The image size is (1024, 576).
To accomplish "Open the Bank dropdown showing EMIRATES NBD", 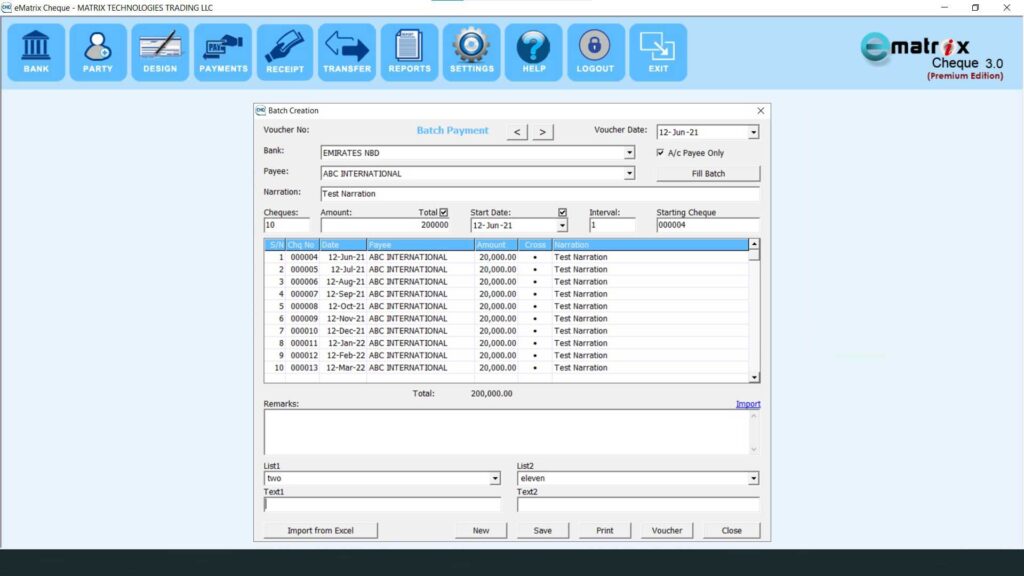I will click(x=629, y=152).
